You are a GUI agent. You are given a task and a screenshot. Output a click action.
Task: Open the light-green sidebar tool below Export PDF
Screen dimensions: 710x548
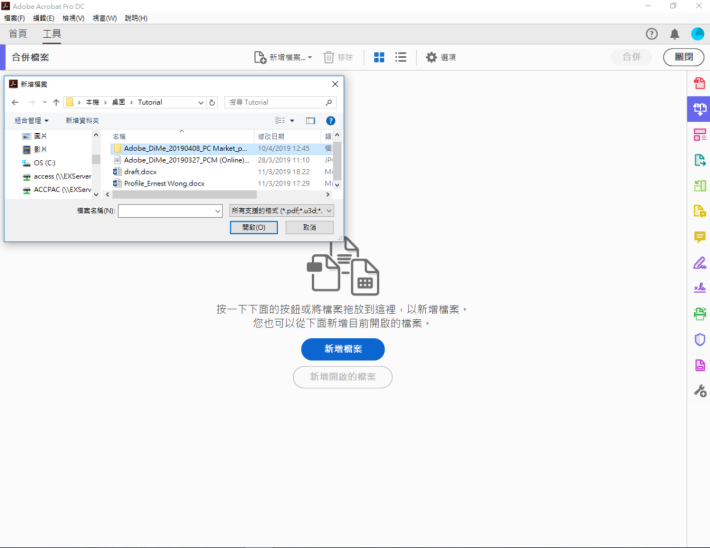pos(700,185)
